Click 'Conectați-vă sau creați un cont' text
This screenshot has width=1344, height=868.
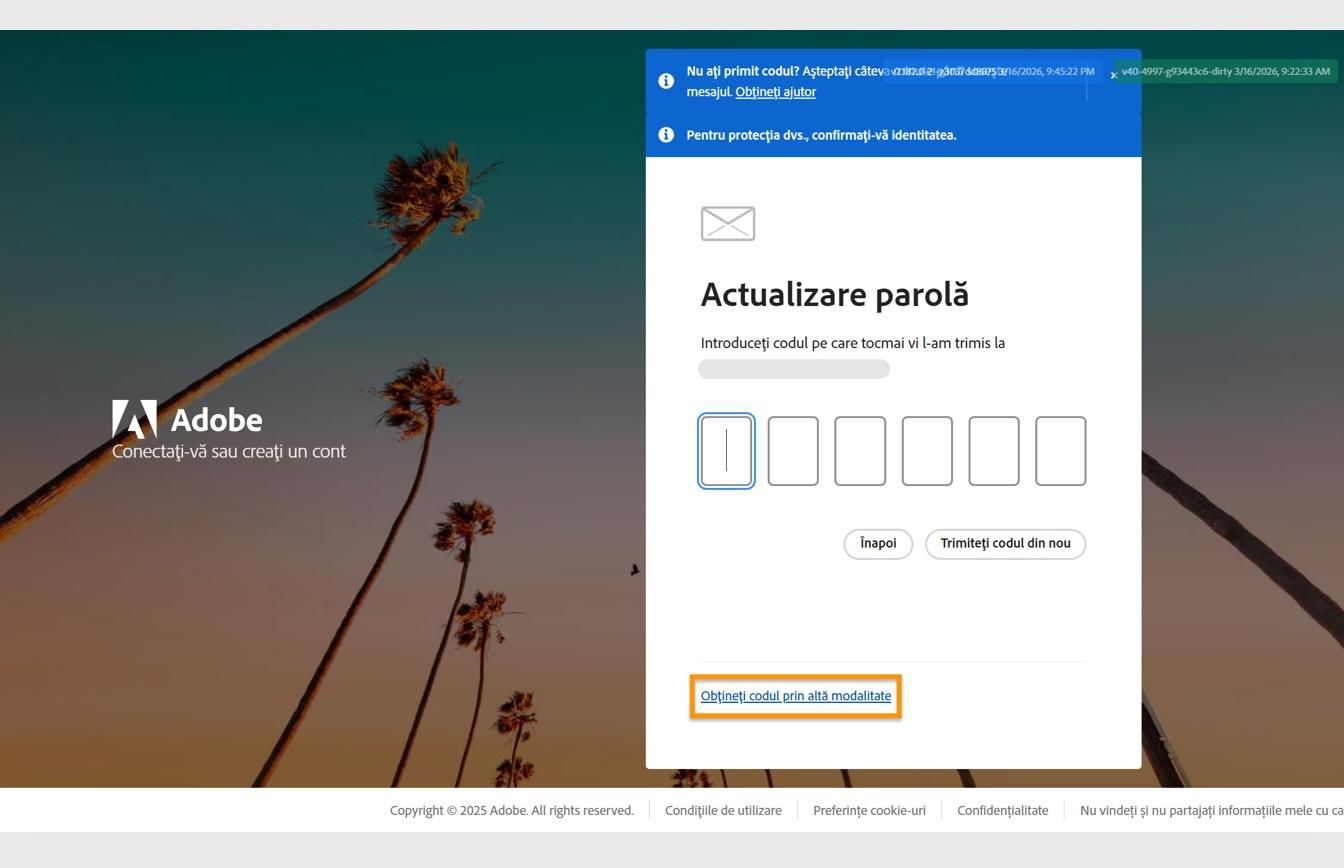click(x=229, y=452)
